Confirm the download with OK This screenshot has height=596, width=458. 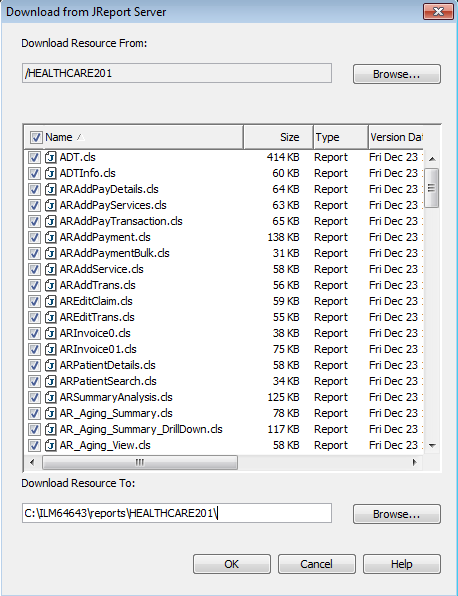[x=232, y=564]
